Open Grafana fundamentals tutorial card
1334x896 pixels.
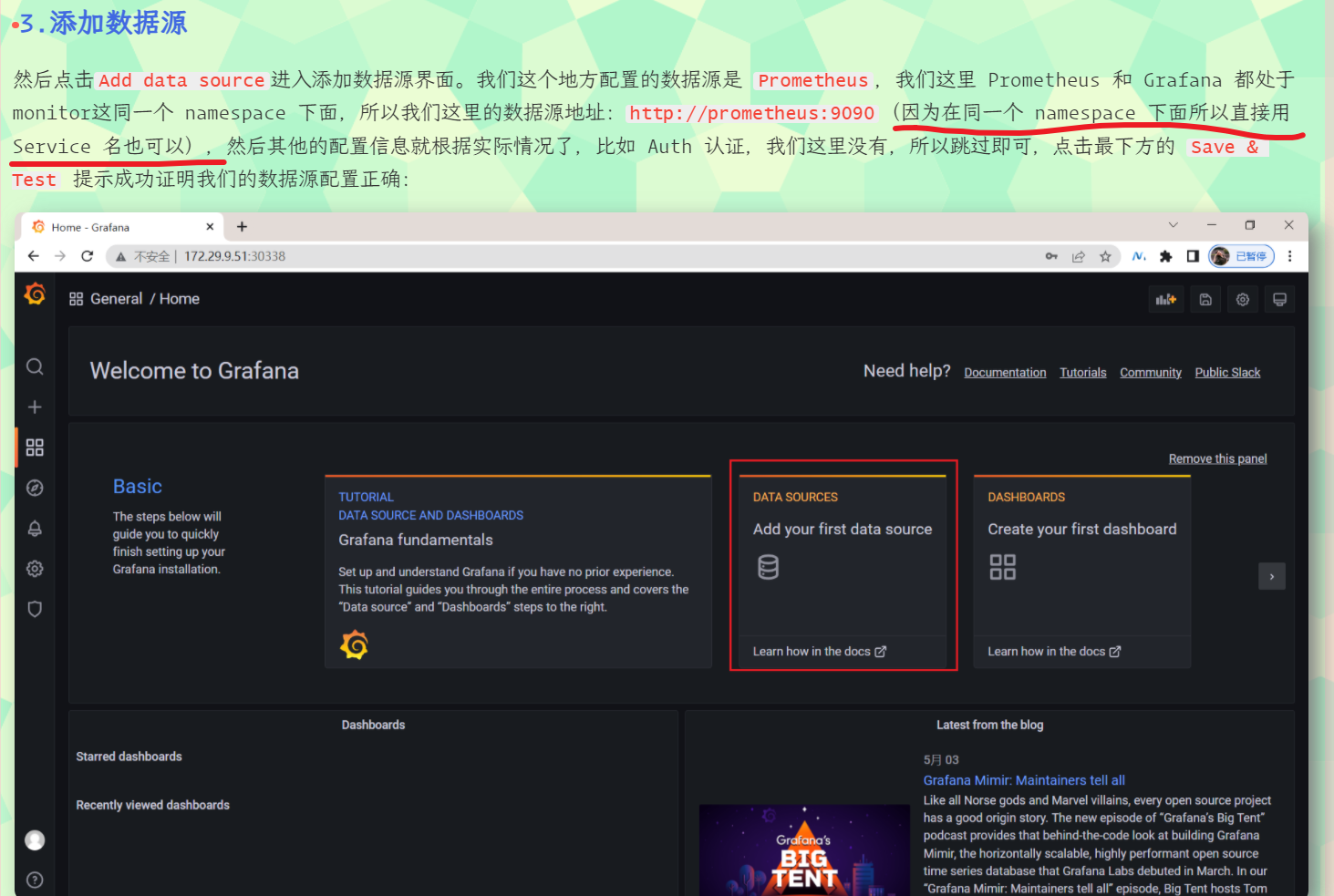pos(518,572)
